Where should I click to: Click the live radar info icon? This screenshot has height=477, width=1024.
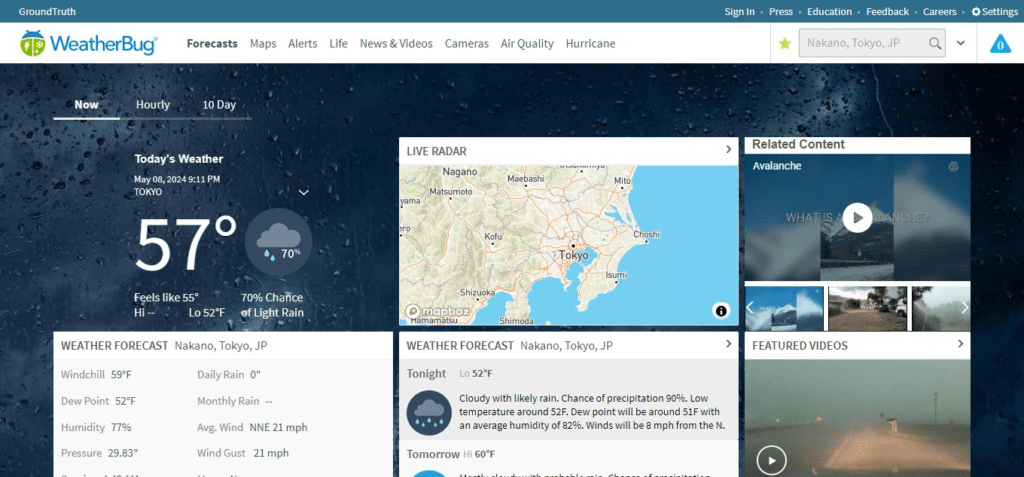pos(721,311)
